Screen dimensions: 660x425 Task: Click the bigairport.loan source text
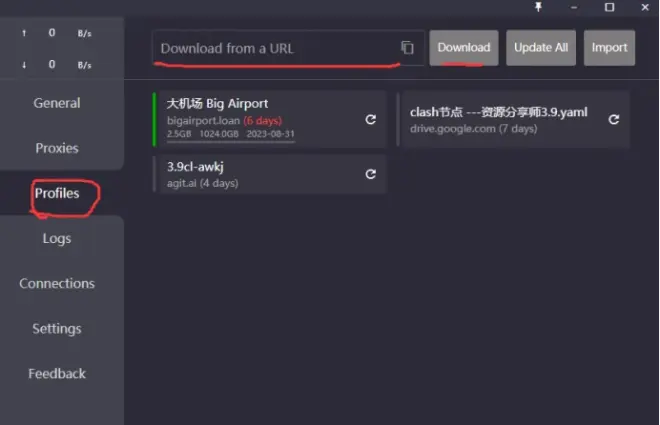click(x=203, y=121)
